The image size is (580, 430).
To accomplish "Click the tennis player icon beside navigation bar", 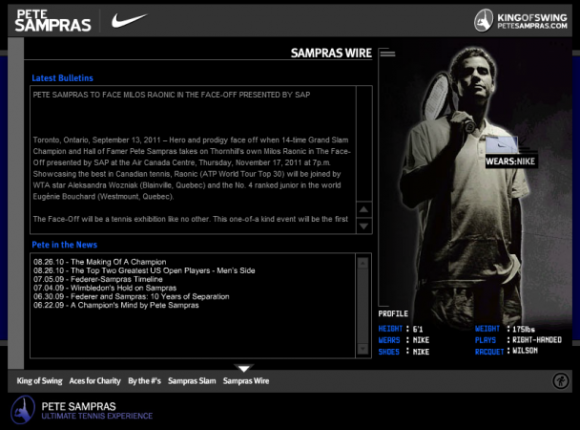I will click(560, 380).
